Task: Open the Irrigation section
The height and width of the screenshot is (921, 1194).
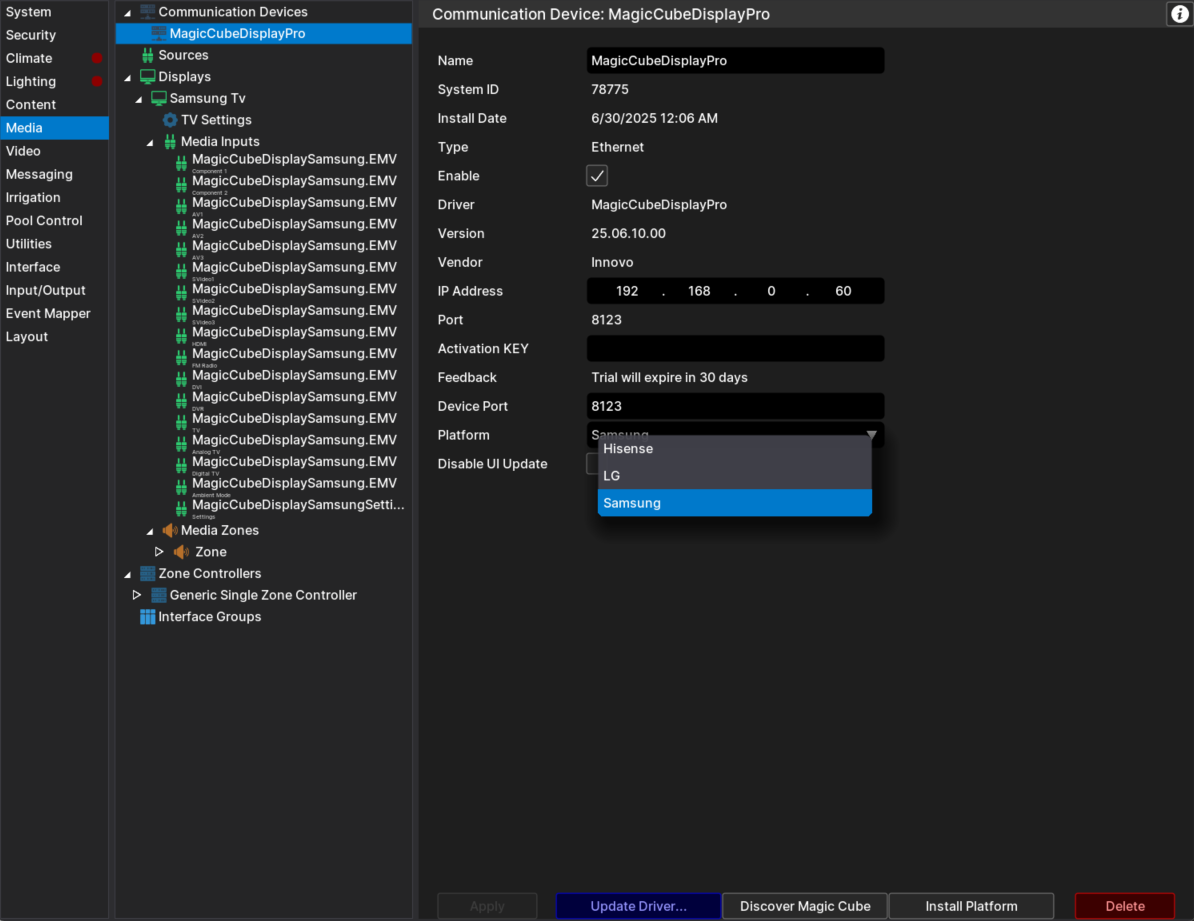Action: 55,197
